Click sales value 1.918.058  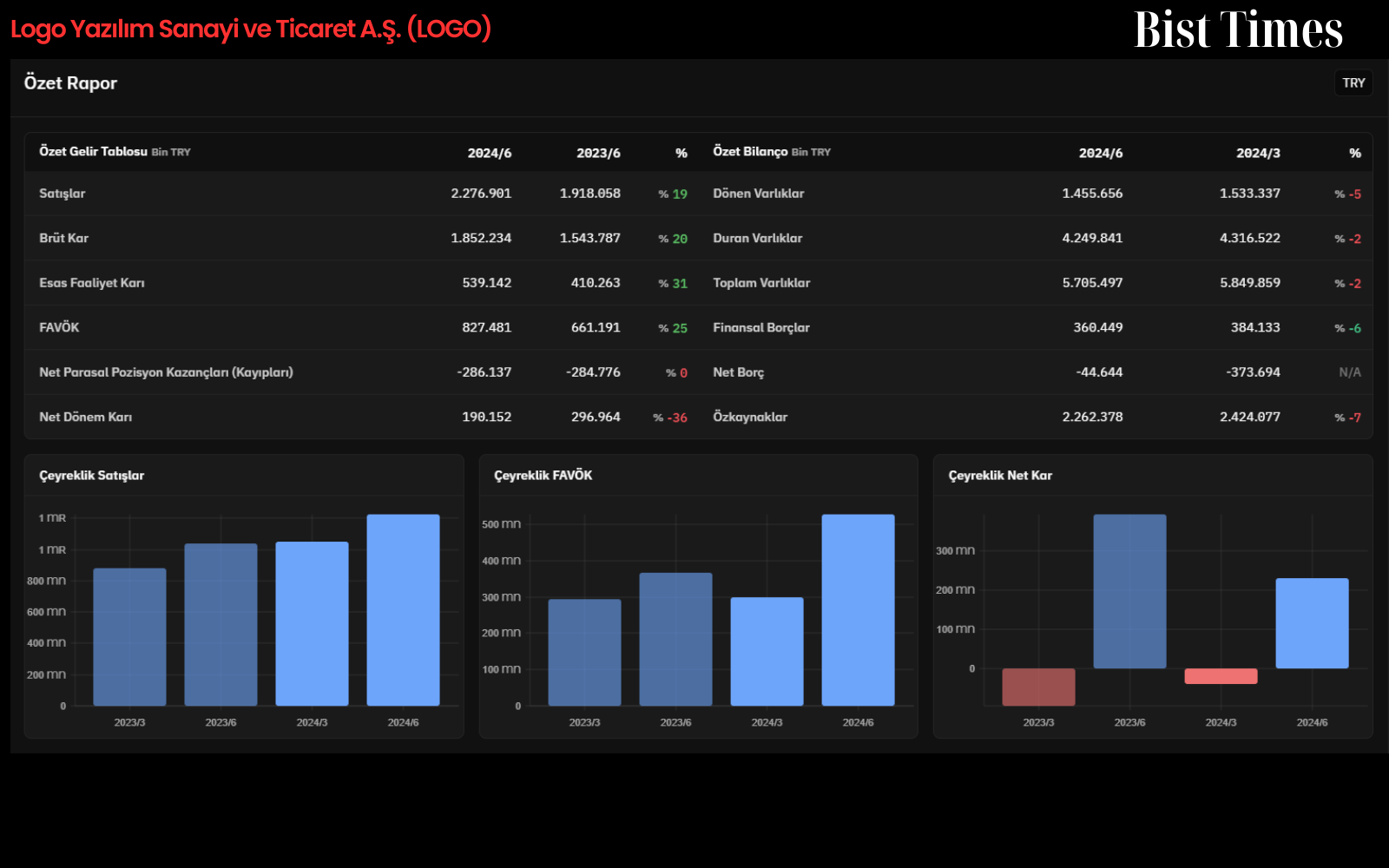point(590,194)
